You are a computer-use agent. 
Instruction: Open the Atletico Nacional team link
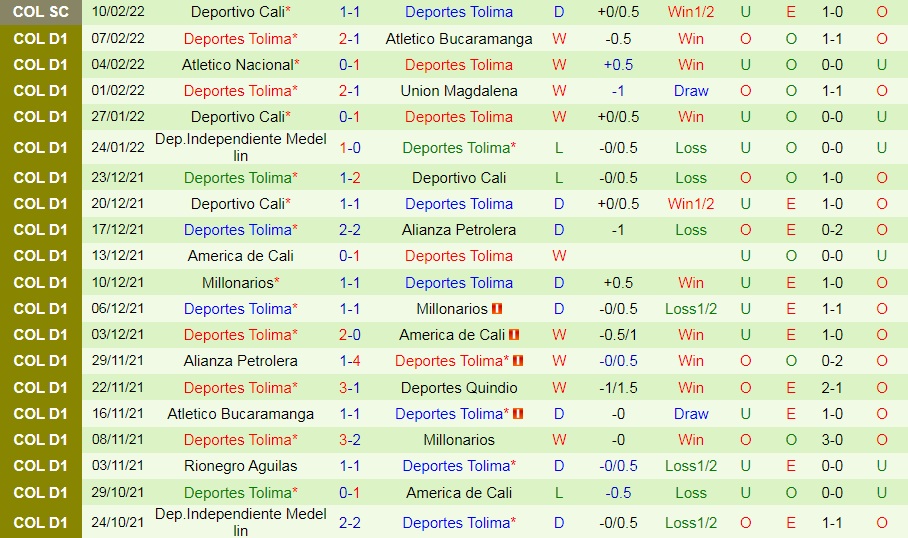240,64
